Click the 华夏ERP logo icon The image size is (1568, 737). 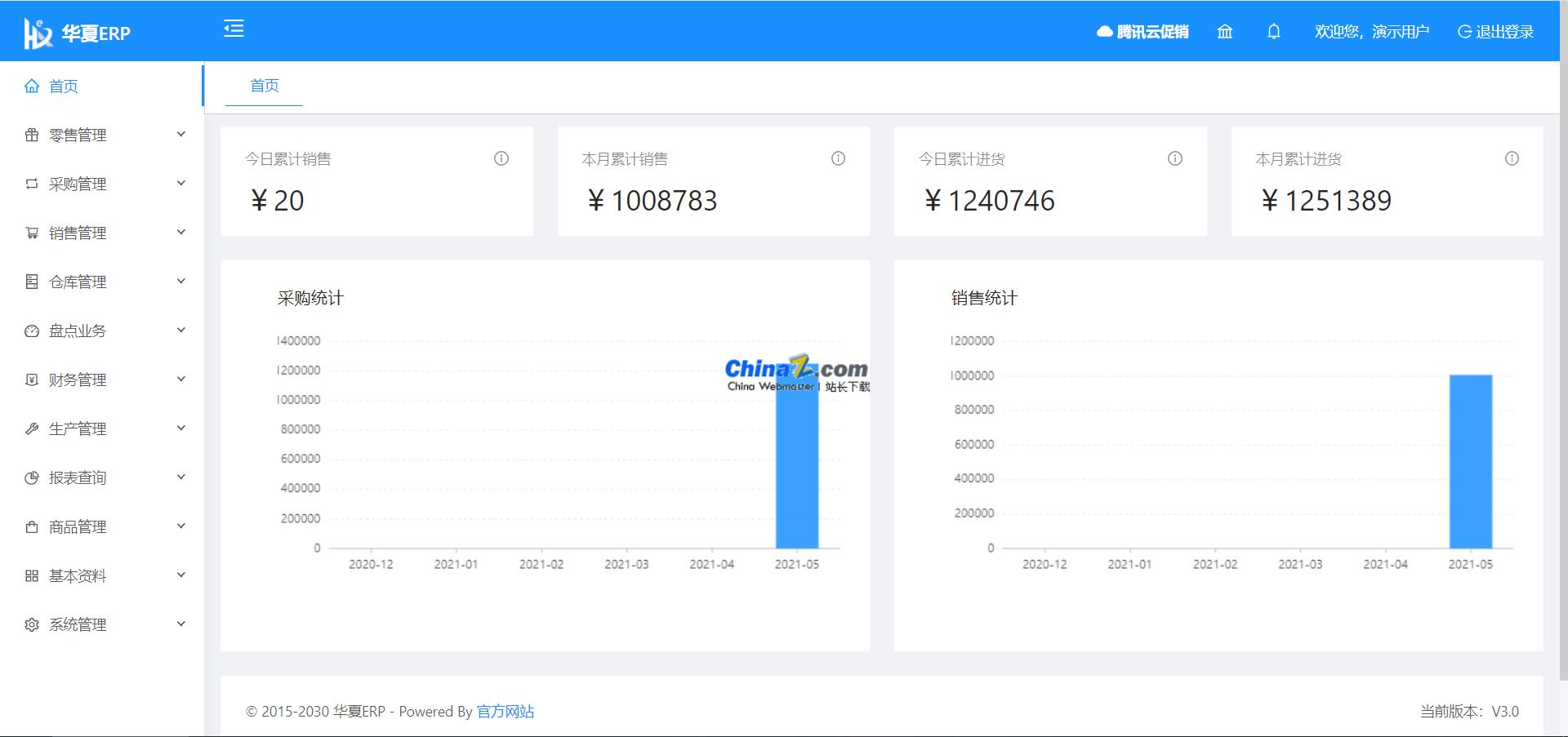click(x=38, y=33)
